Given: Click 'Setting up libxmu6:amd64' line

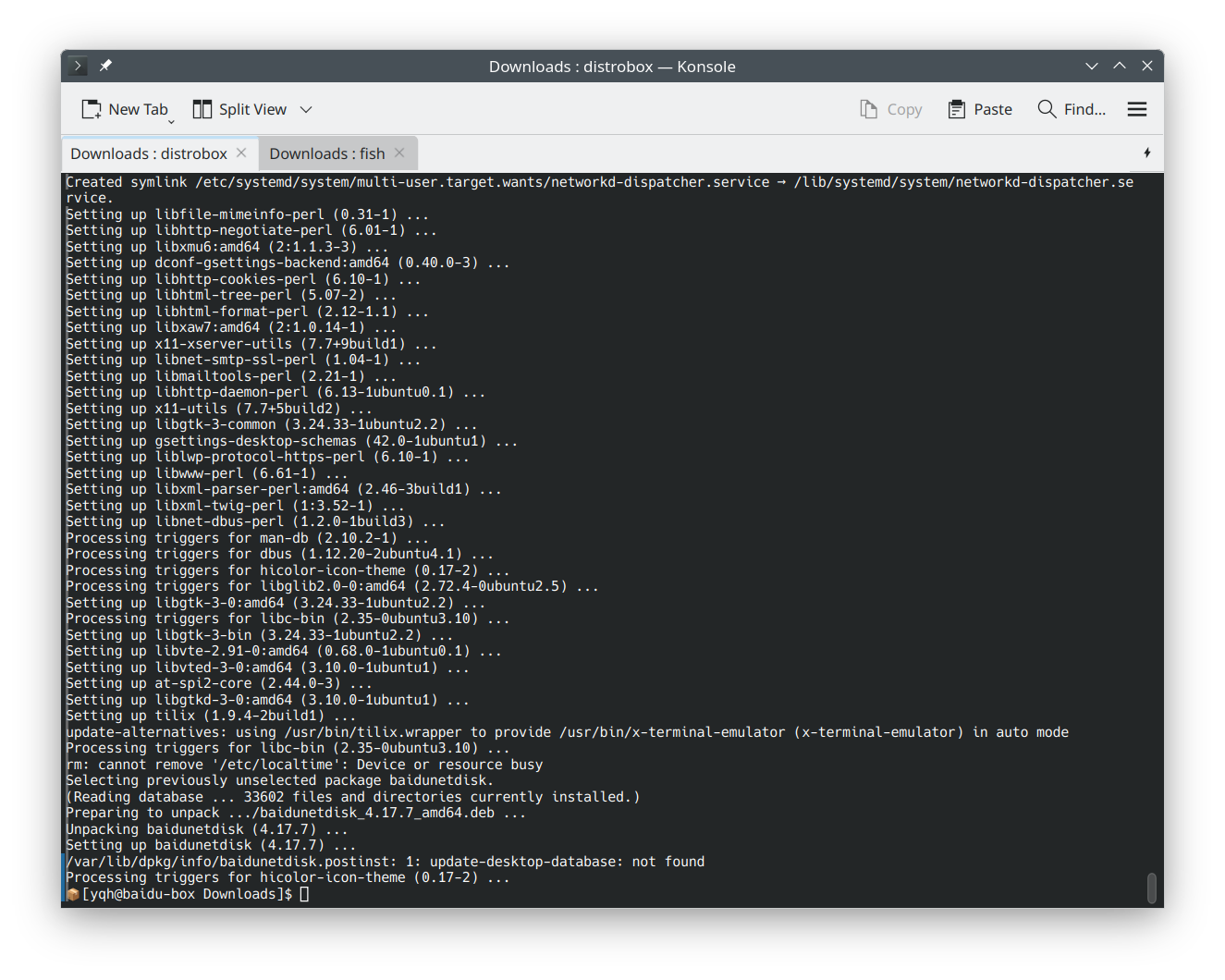Looking at the screenshot, I should click(x=227, y=247).
